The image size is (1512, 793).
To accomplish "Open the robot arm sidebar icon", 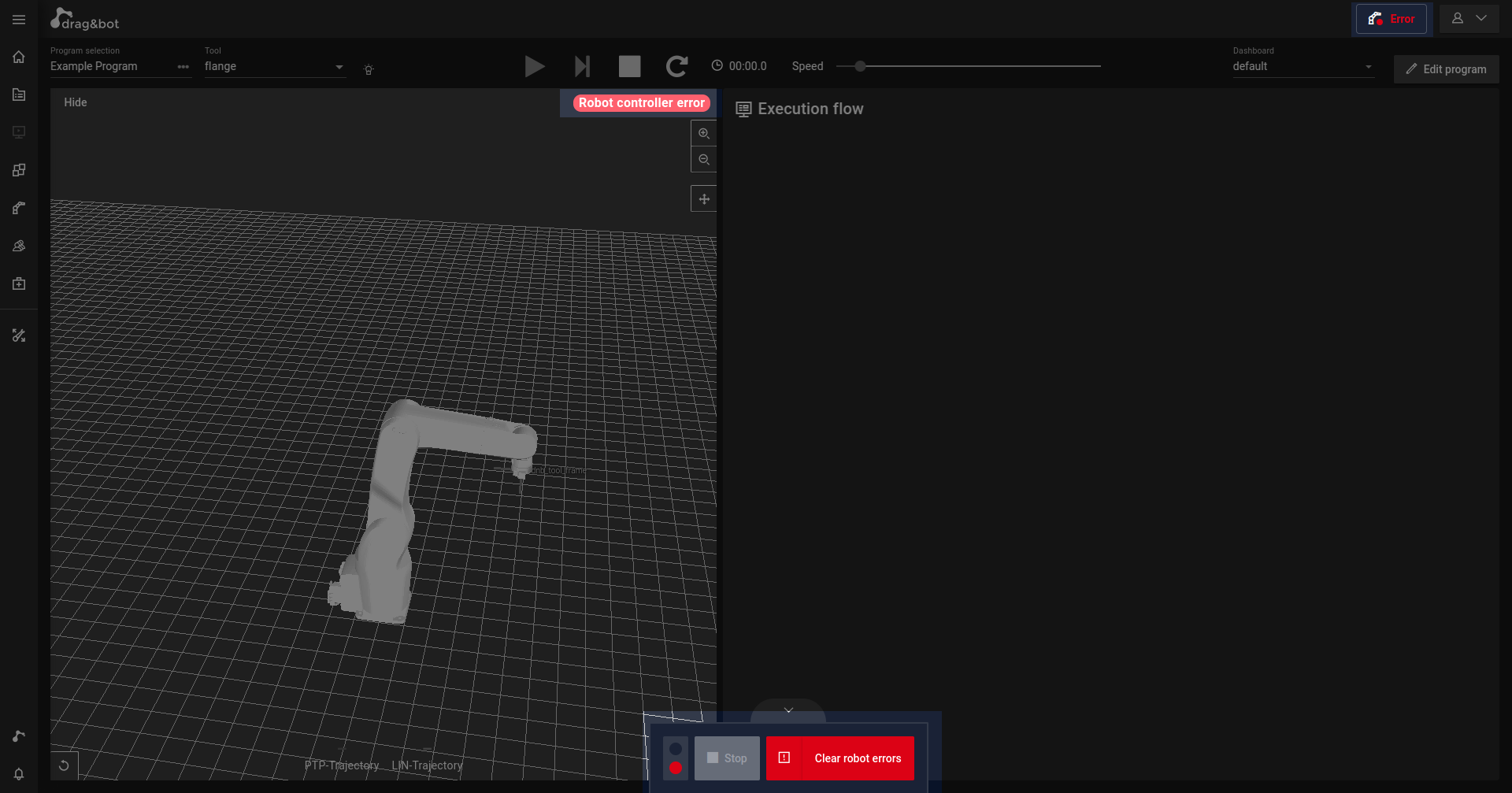I will click(19, 208).
